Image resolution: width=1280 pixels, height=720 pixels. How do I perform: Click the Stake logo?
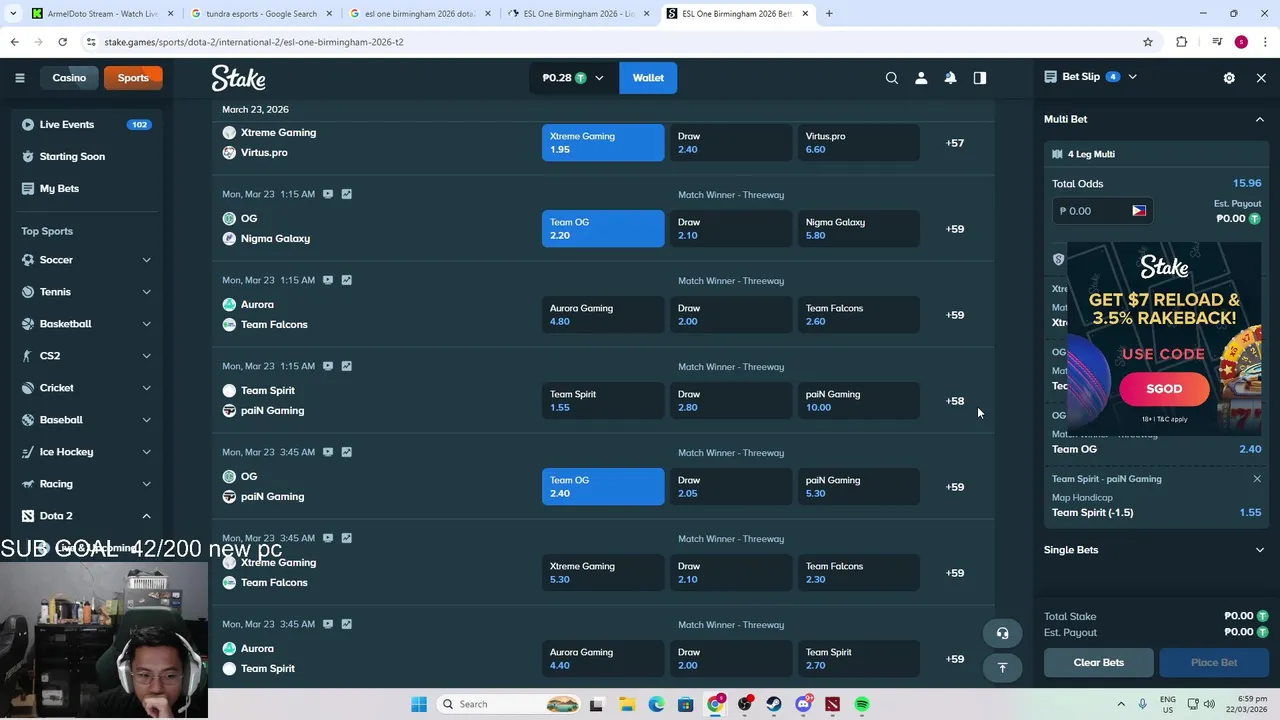238,78
